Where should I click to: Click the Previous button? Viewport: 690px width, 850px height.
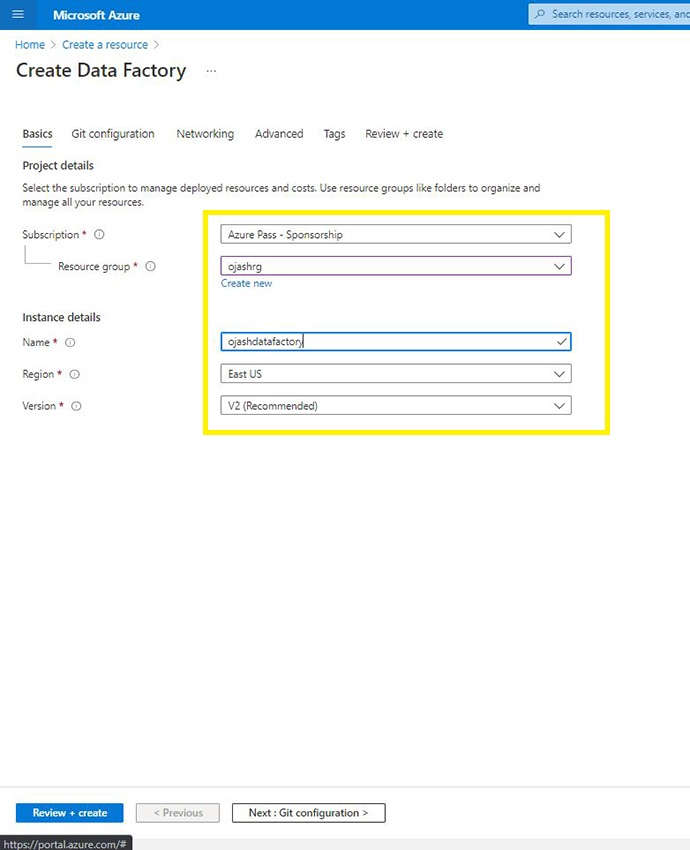(178, 813)
